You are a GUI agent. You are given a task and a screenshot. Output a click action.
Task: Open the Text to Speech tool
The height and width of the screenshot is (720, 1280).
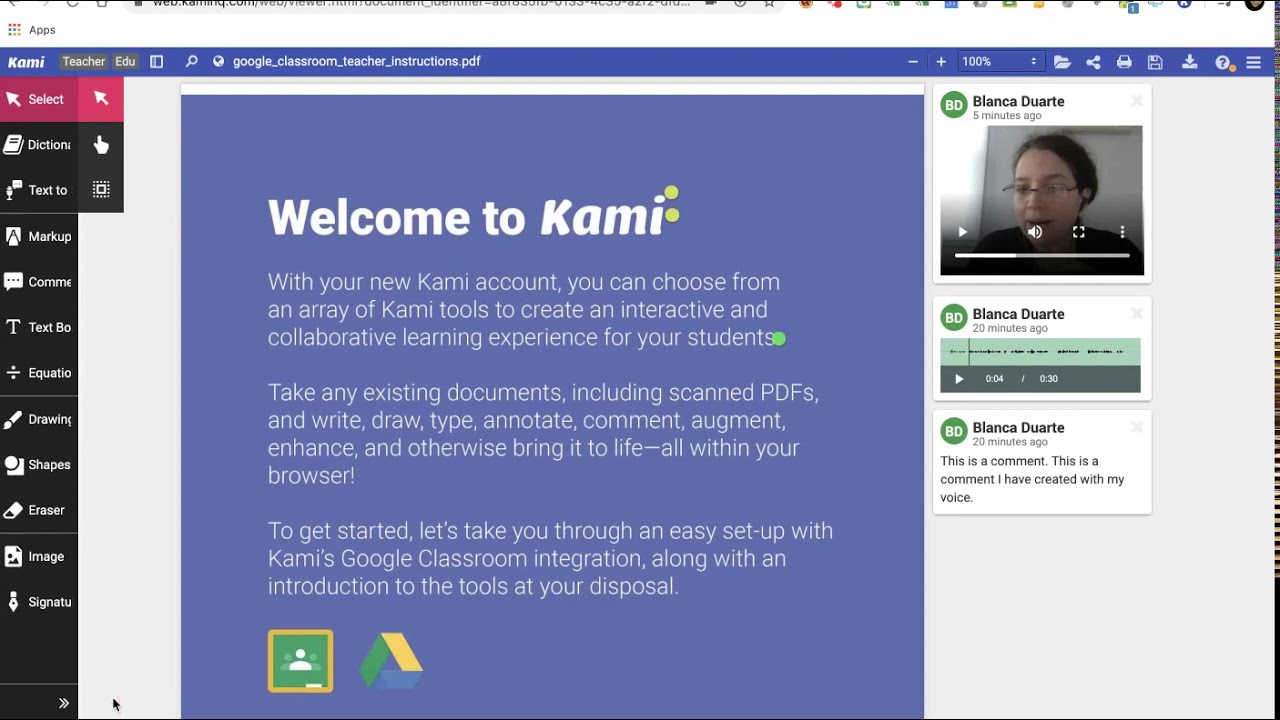click(x=38, y=190)
